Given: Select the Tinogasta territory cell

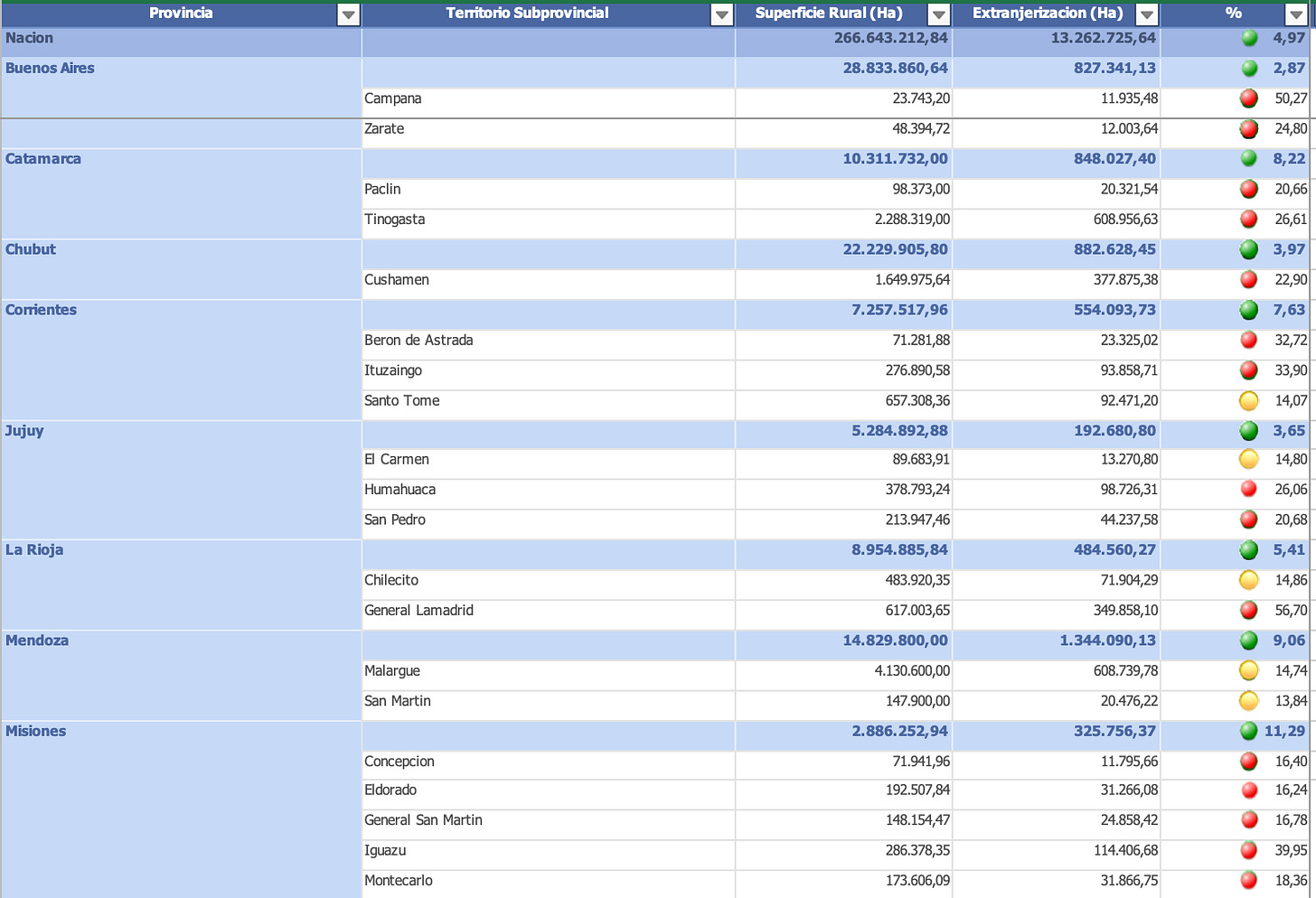Looking at the screenshot, I should click(549, 220).
